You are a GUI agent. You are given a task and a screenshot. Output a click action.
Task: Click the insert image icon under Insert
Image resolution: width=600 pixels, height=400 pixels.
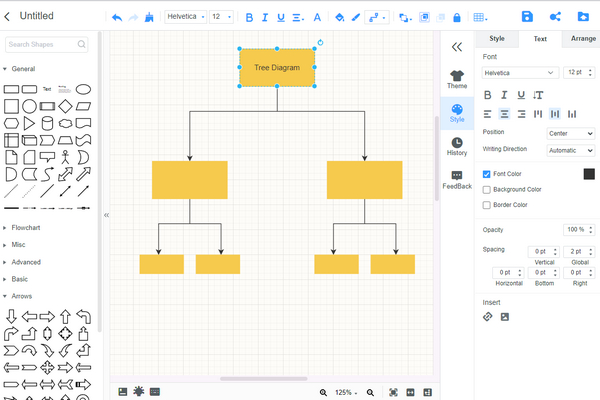click(x=505, y=317)
